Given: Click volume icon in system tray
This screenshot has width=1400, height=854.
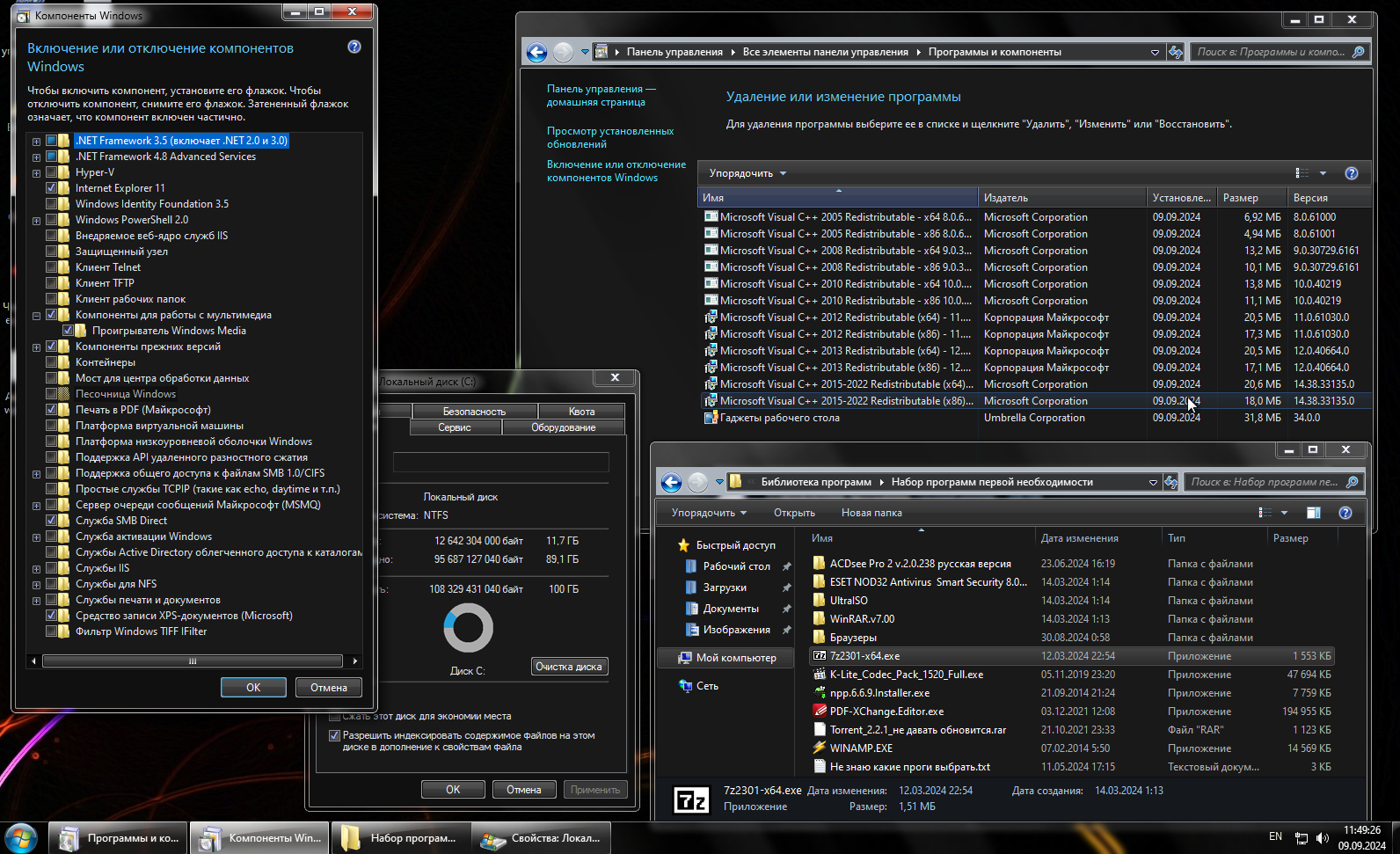Looking at the screenshot, I should click(x=1323, y=838).
